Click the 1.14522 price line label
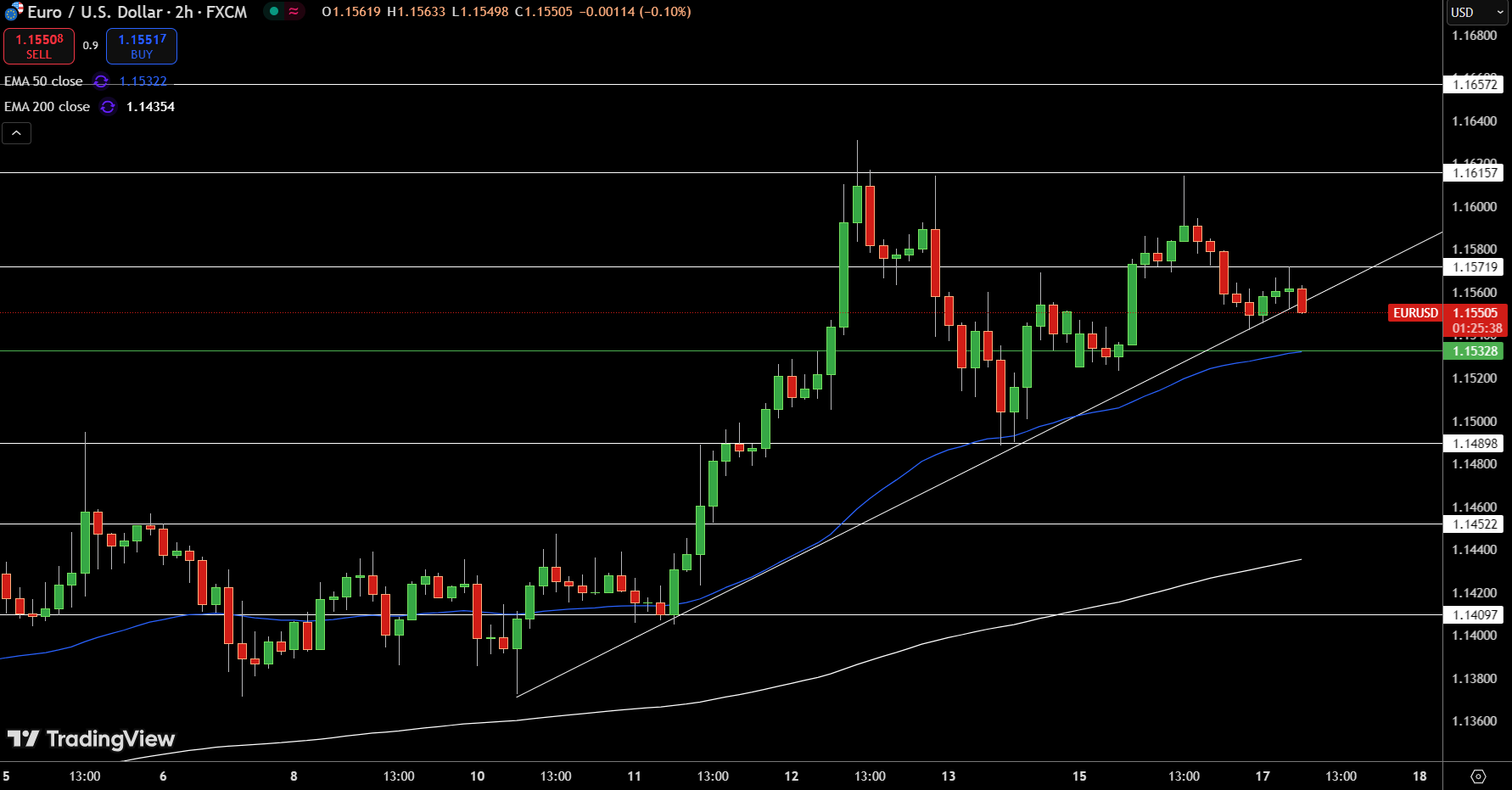 (1474, 524)
